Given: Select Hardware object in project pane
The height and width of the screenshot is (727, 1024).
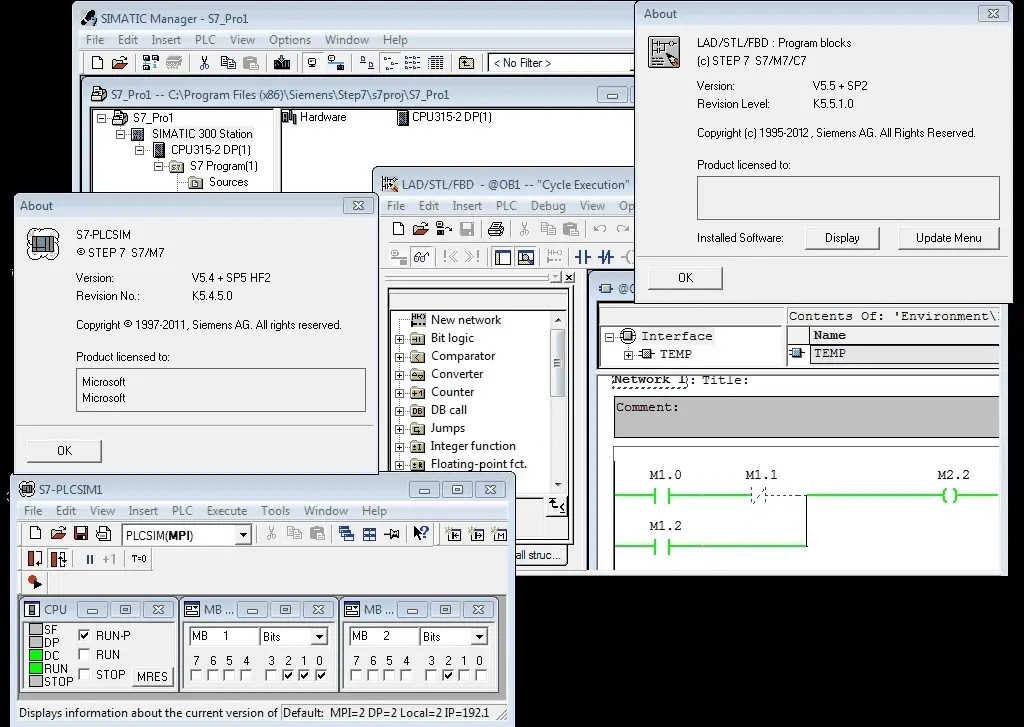Looking at the screenshot, I should pos(315,117).
